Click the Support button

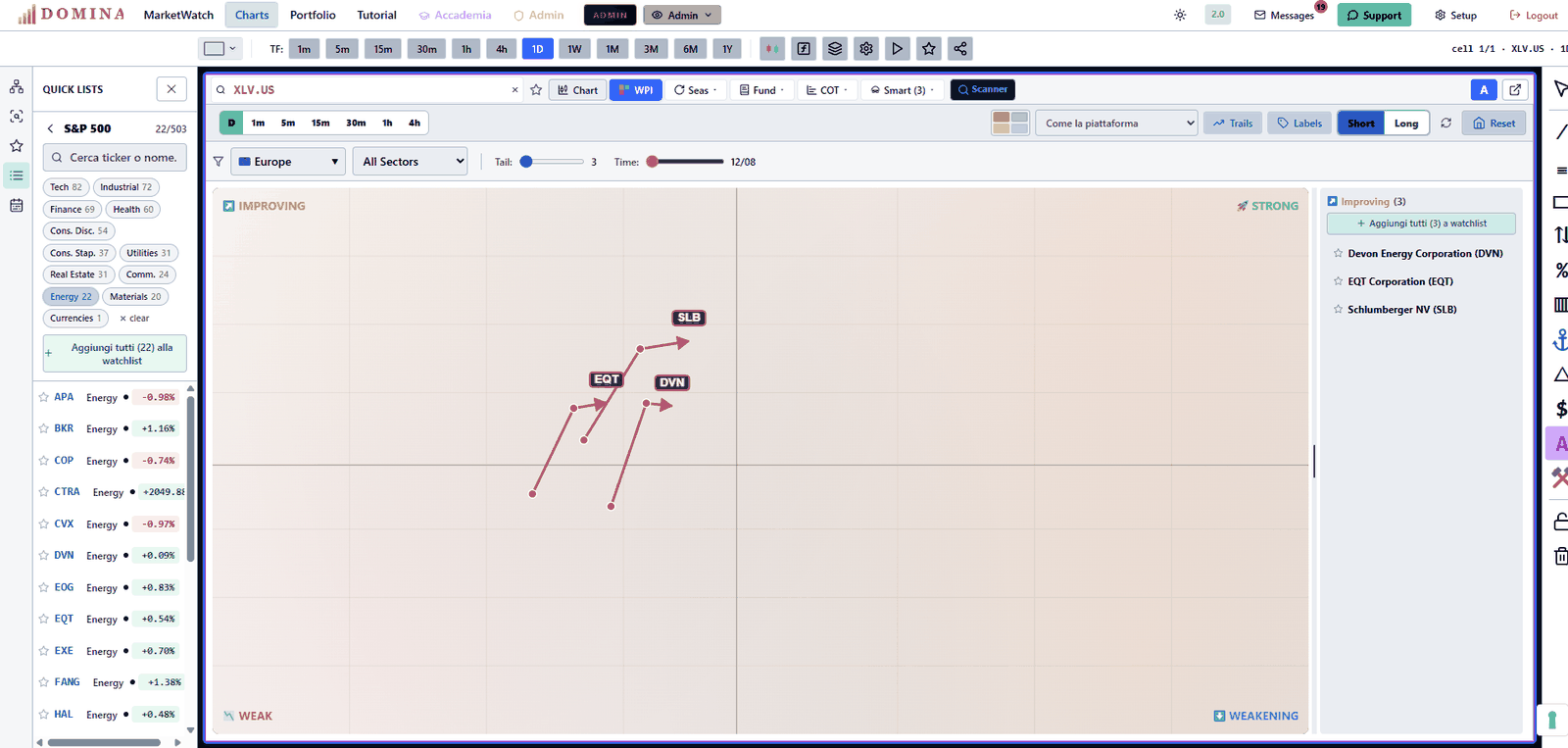pos(1374,15)
